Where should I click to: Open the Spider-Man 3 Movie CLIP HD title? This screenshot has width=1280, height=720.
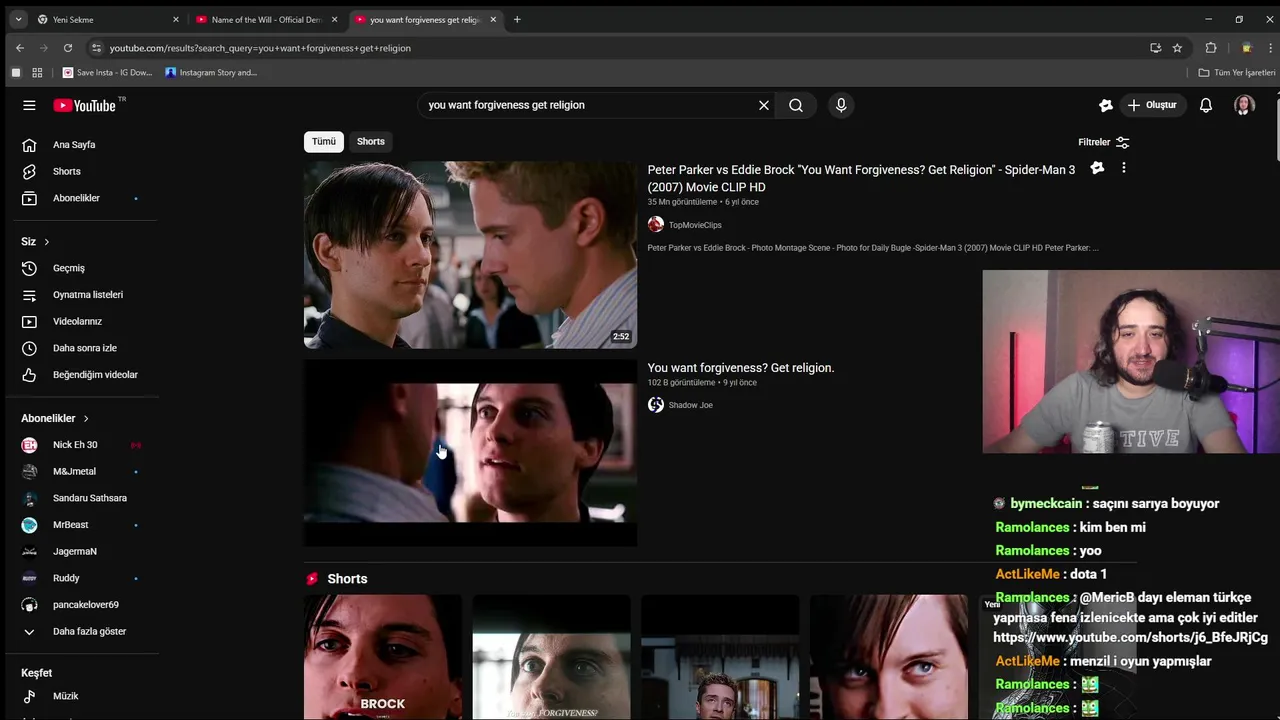point(861,178)
